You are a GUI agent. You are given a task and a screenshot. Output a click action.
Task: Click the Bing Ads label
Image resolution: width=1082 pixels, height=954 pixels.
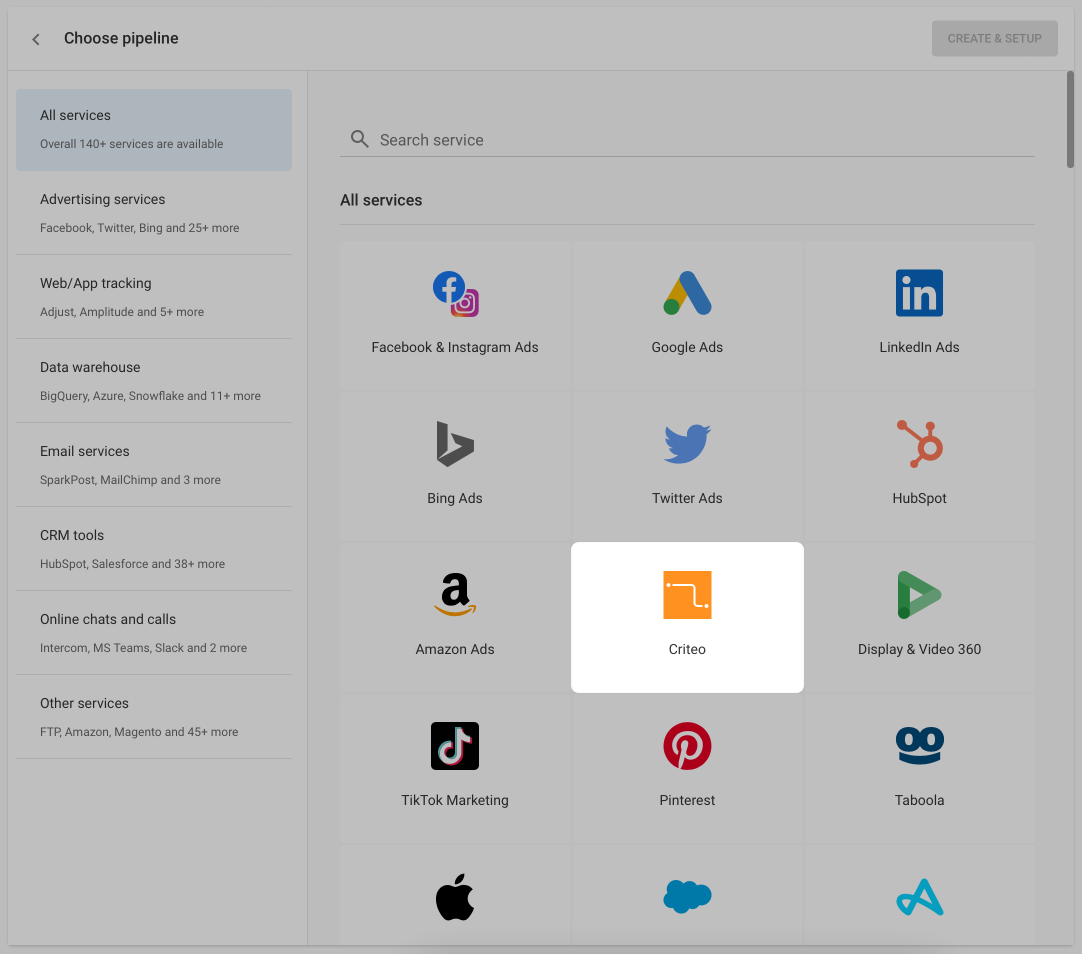tap(455, 499)
